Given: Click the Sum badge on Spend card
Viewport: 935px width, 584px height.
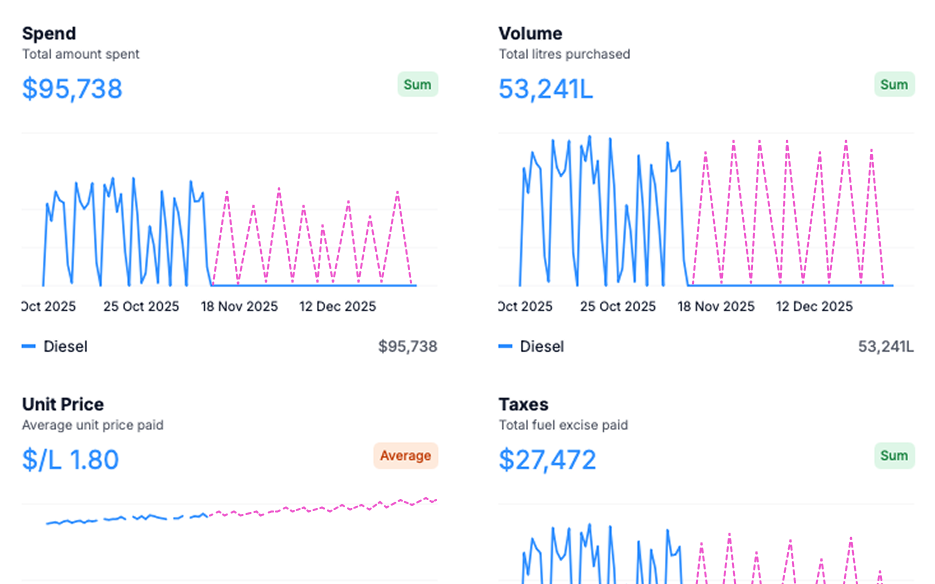Looking at the screenshot, I should 417,85.
